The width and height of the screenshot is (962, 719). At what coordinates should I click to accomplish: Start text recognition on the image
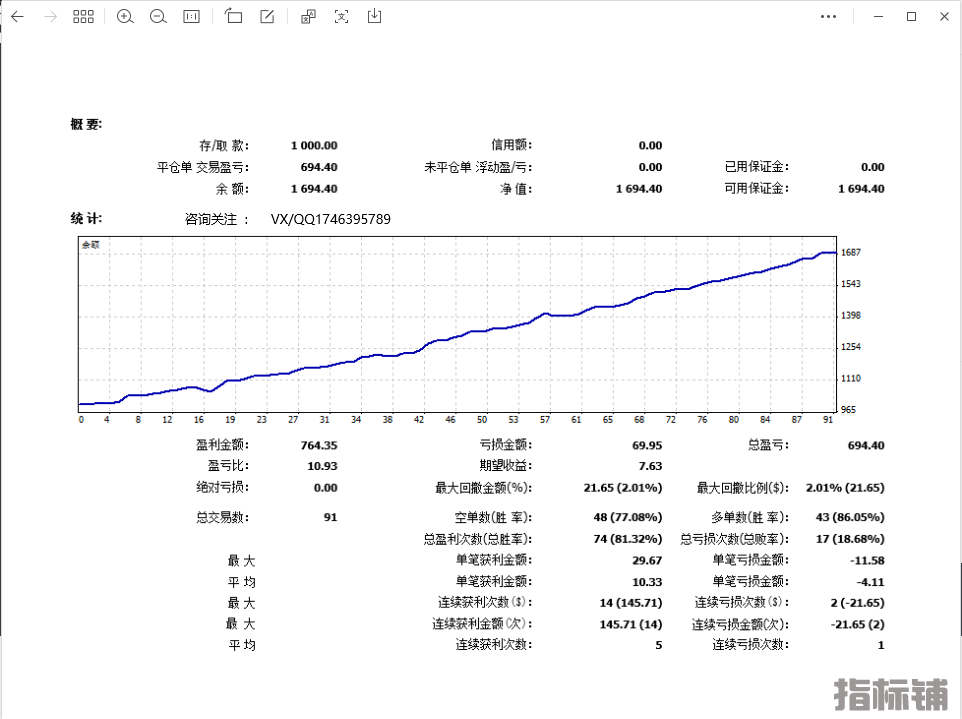click(x=342, y=17)
